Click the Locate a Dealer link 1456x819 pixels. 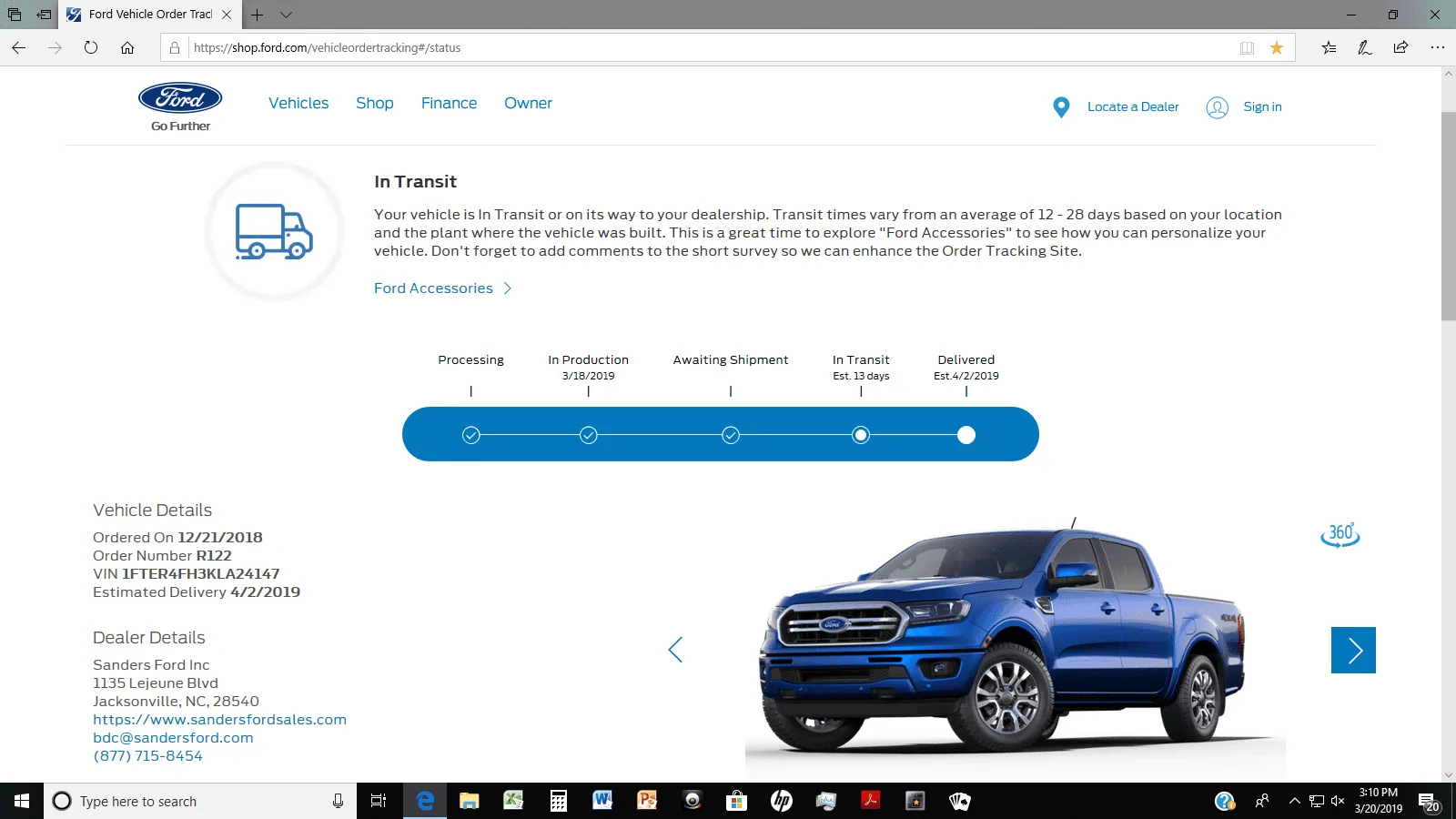(x=1133, y=107)
